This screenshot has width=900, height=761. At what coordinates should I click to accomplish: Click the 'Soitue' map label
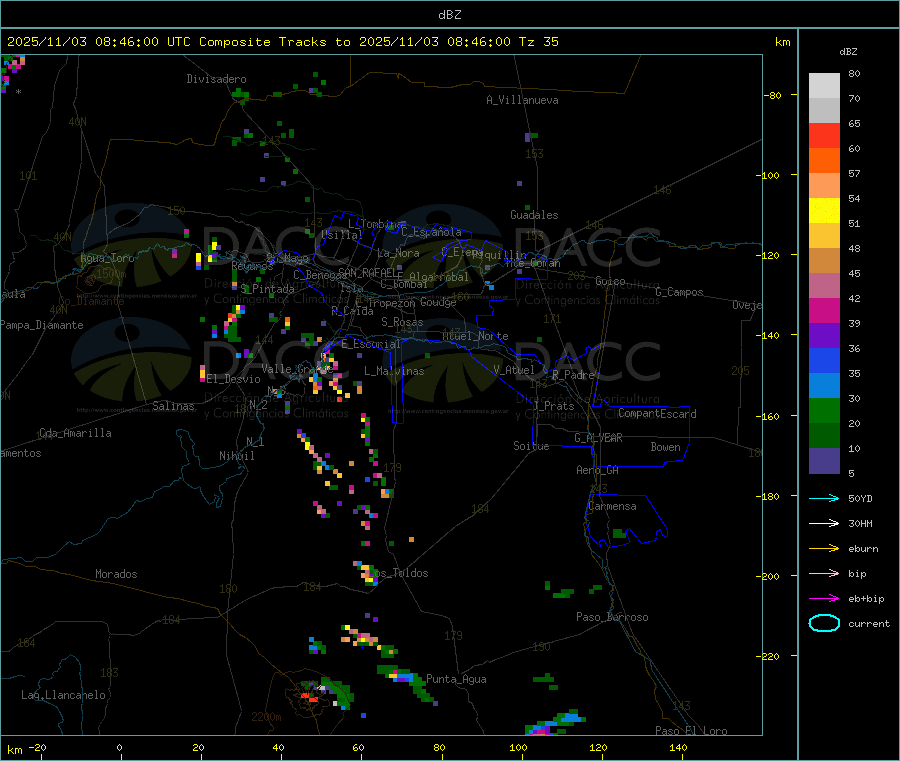[x=531, y=446]
